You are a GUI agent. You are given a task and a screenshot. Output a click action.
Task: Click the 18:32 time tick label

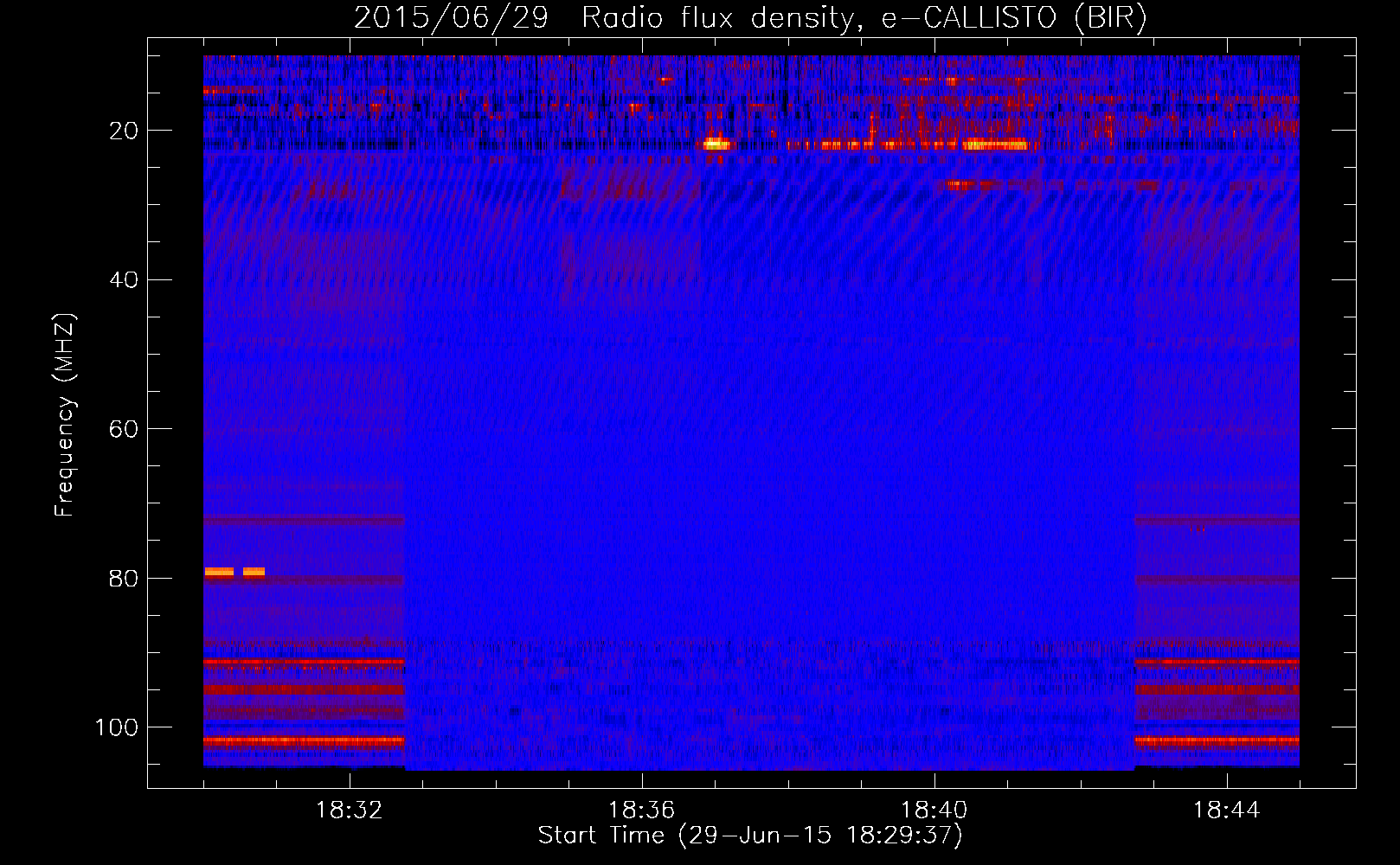click(350, 811)
